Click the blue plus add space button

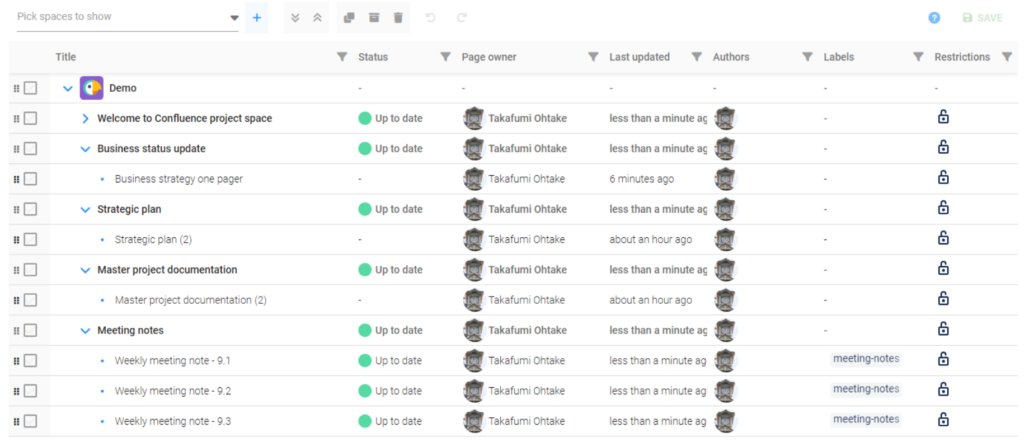coord(257,18)
